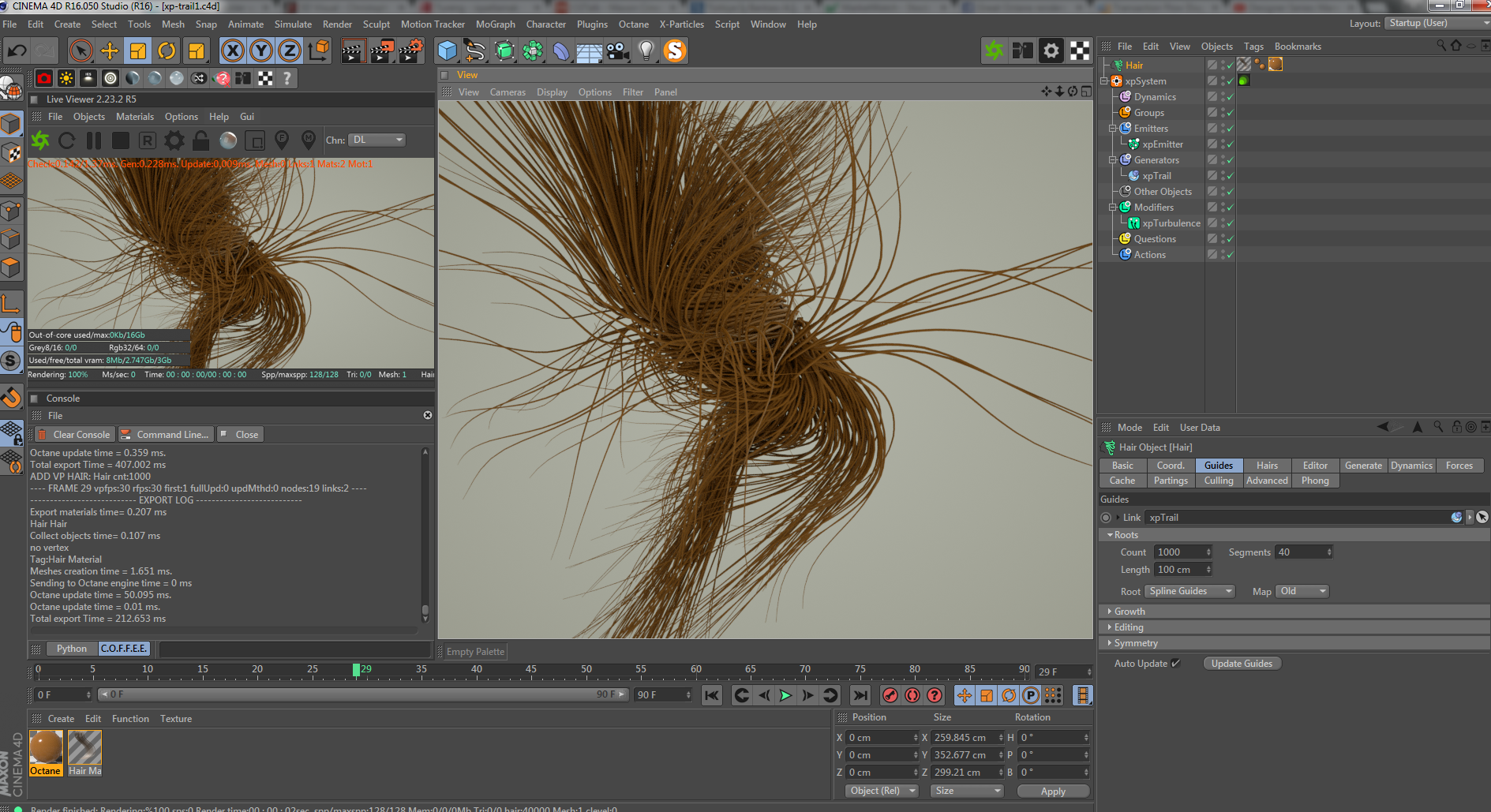Switch to the Hairs tab
Viewport: 1491px width, 812px height.
pyautogui.click(x=1267, y=466)
